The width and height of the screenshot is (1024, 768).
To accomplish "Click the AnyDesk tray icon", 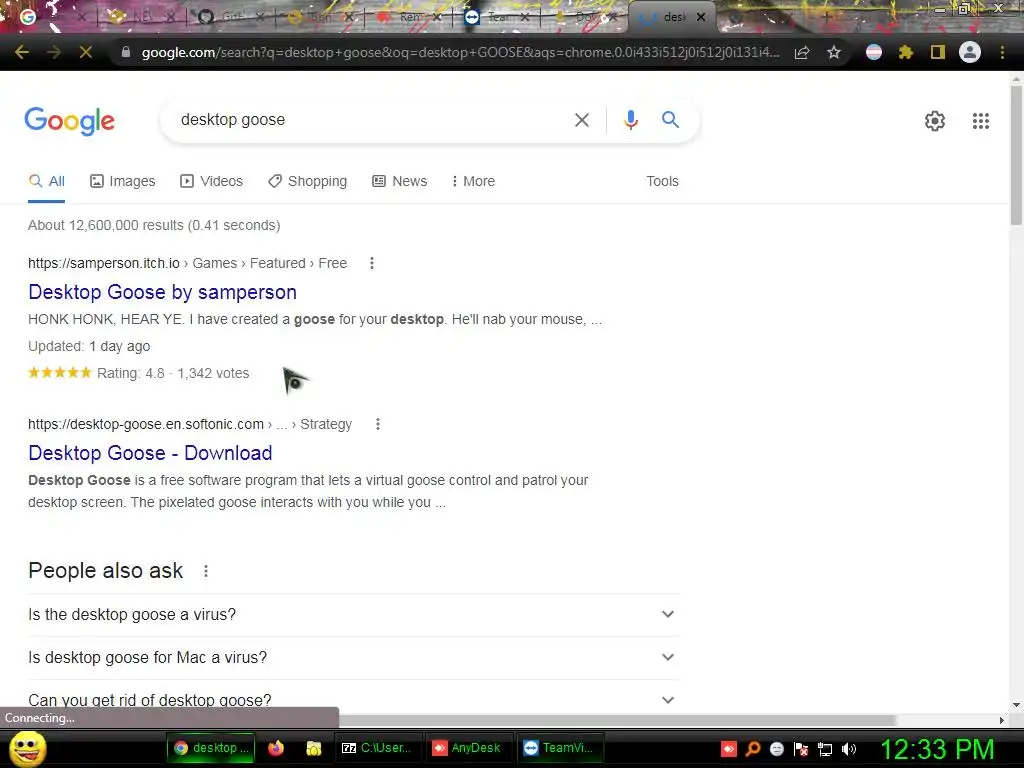I will point(728,749).
